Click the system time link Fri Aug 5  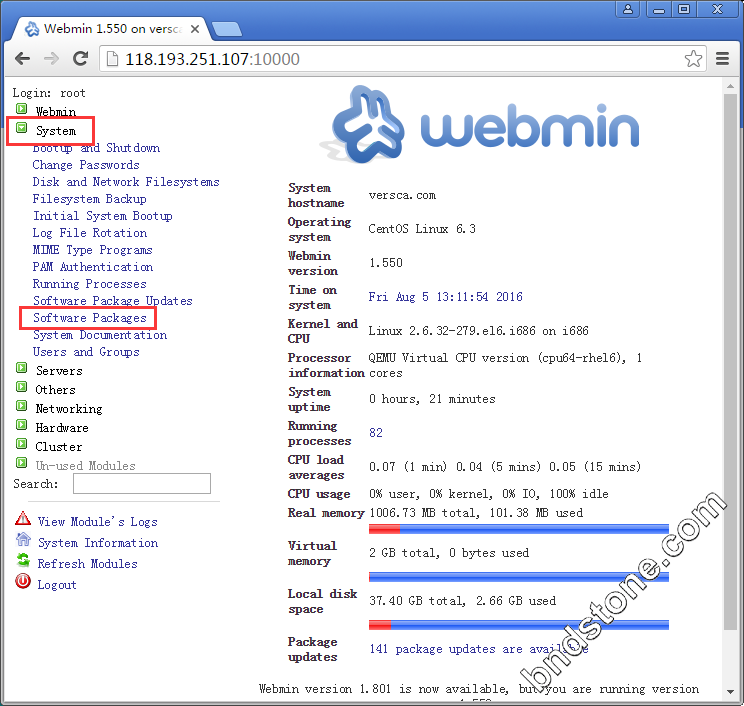[x=446, y=297]
